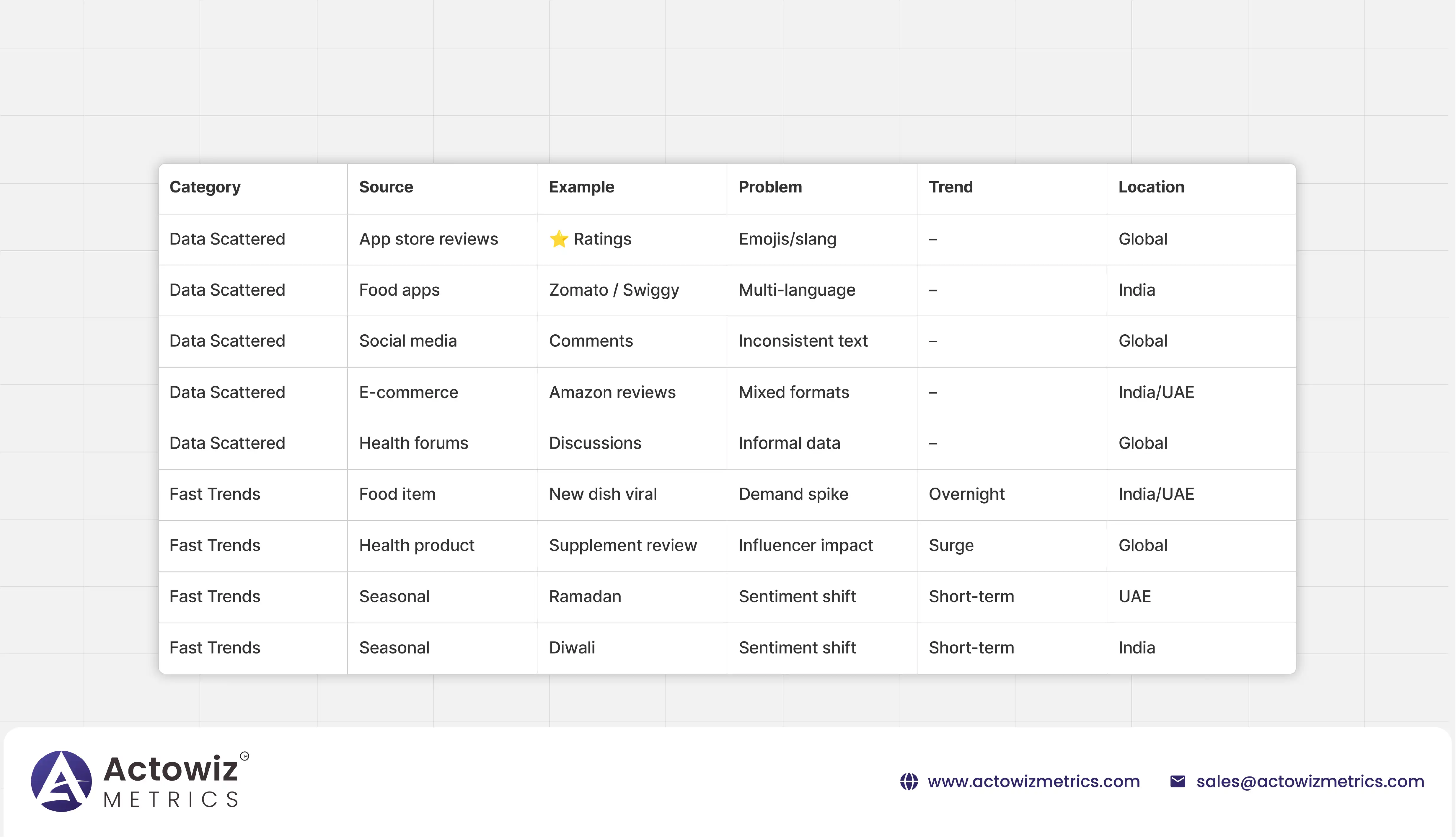Viewport: 1456px width, 837px height.
Task: Select the Example column header
Action: click(581, 187)
